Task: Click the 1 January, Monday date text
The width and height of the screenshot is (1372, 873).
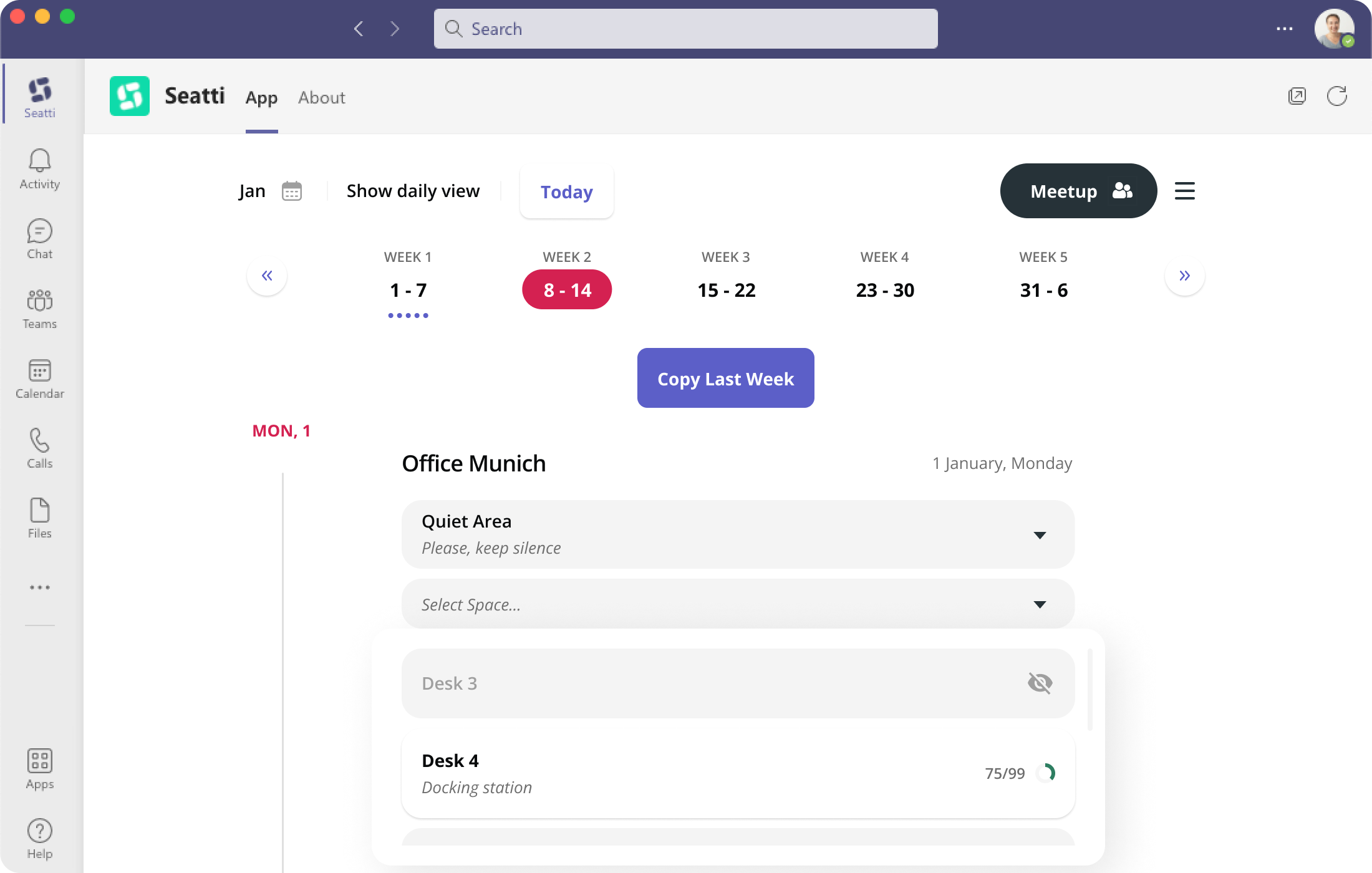Action: click(1002, 463)
